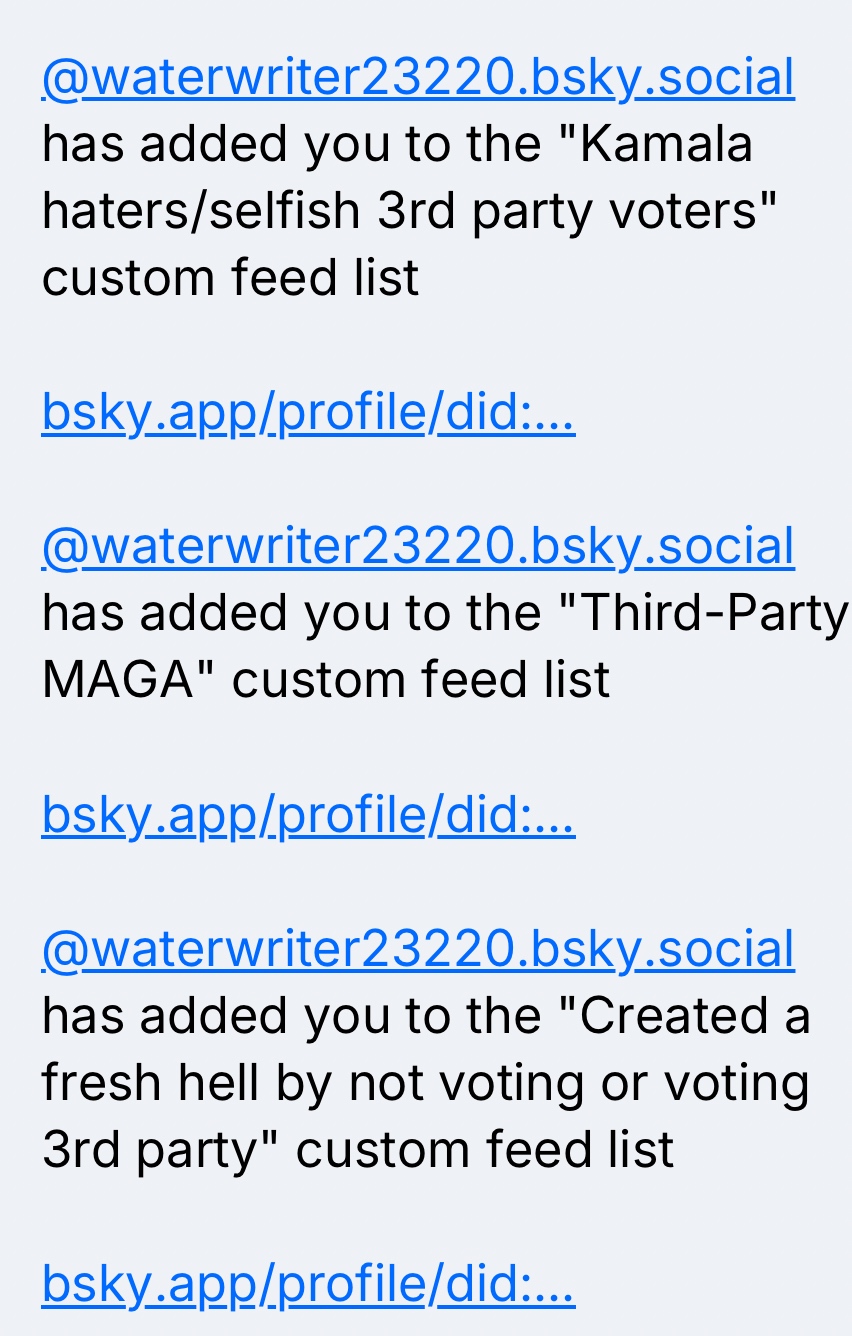Screen dimensions: 852x1336
Task: Open the waterwriter23220 mention above the Kamala haters text
Action: tap(418, 78)
